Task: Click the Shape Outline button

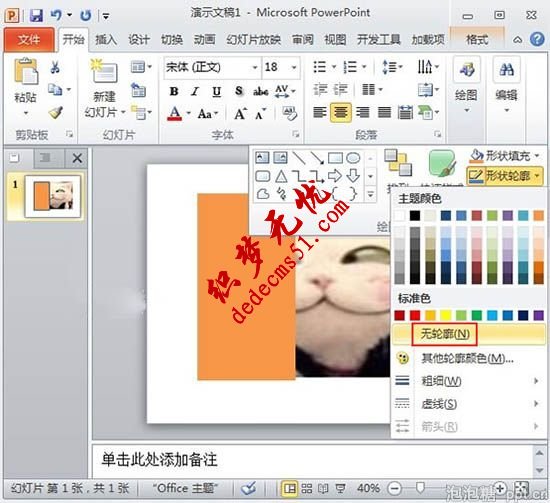Action: tap(505, 175)
